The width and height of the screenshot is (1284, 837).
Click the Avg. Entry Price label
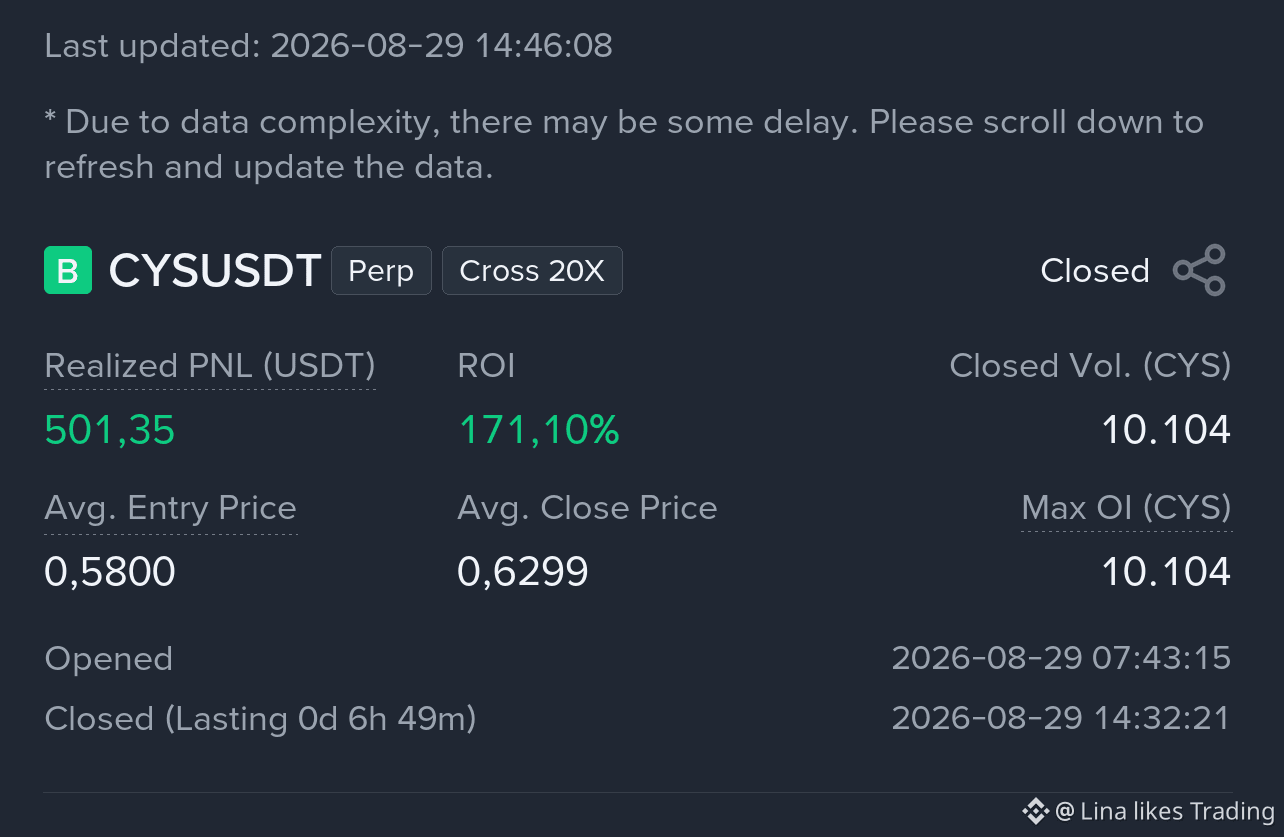171,508
